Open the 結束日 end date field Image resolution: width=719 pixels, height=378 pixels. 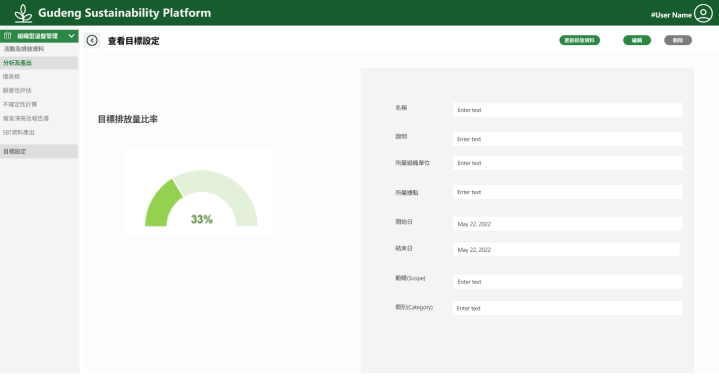point(566,250)
